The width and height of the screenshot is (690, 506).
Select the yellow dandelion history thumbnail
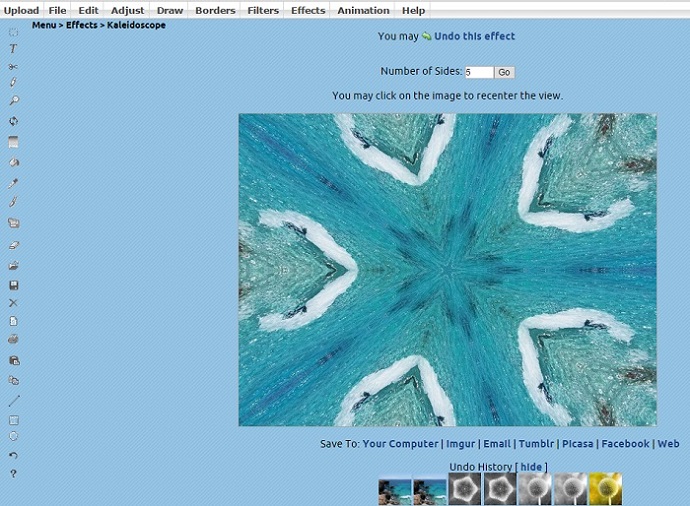click(x=605, y=489)
